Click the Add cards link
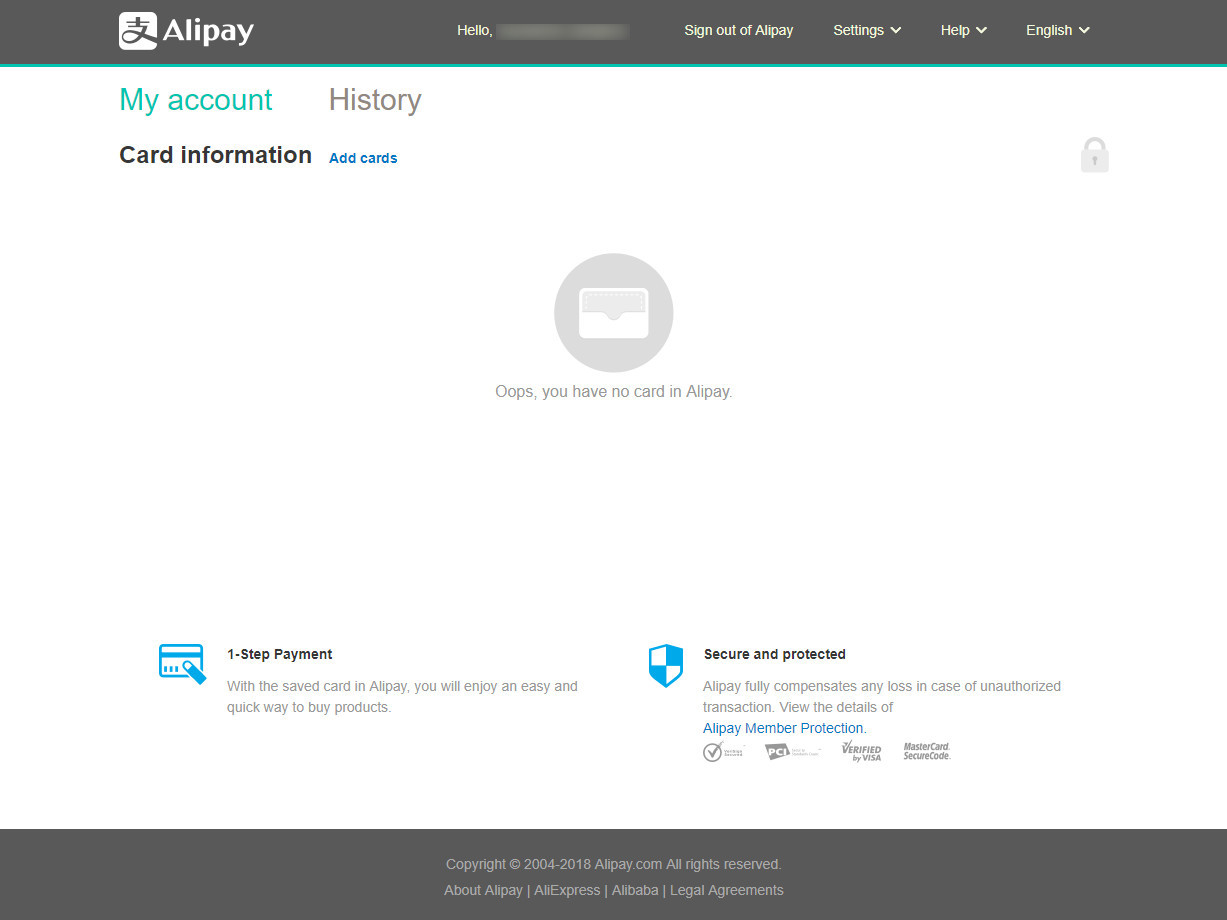 click(363, 158)
